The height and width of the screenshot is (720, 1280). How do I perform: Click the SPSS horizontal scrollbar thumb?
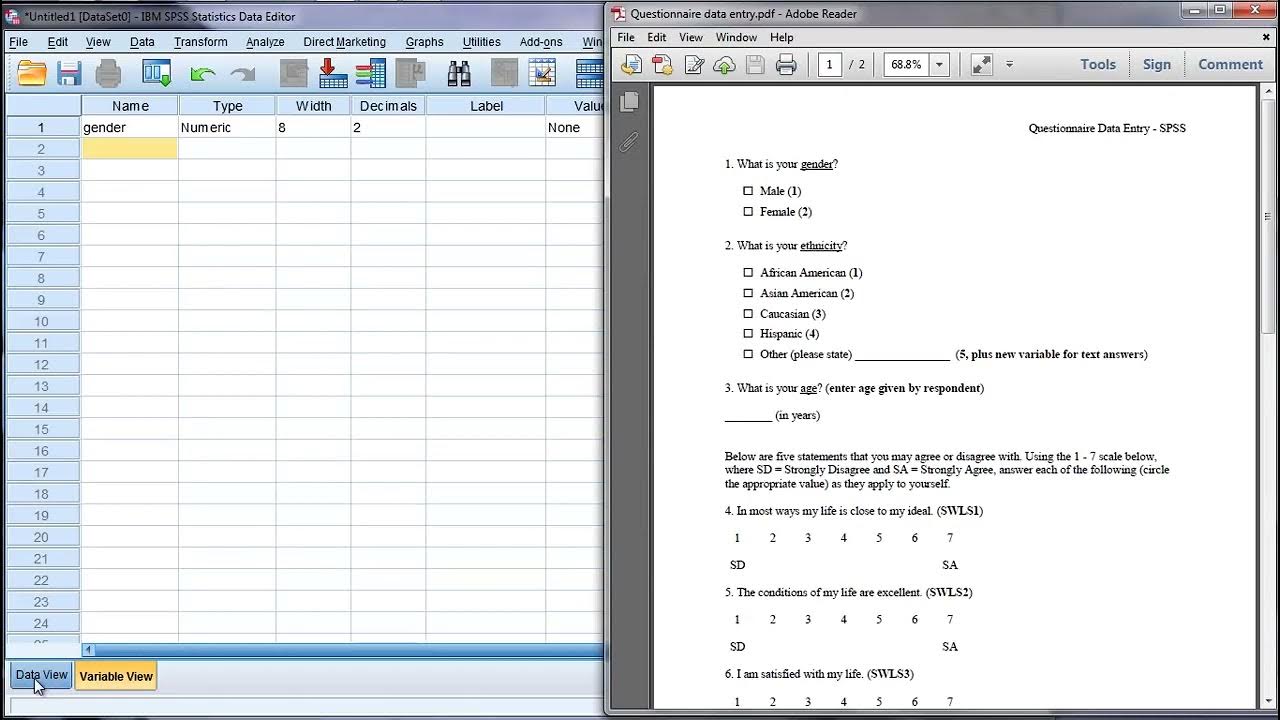pyautogui.click(x=351, y=650)
